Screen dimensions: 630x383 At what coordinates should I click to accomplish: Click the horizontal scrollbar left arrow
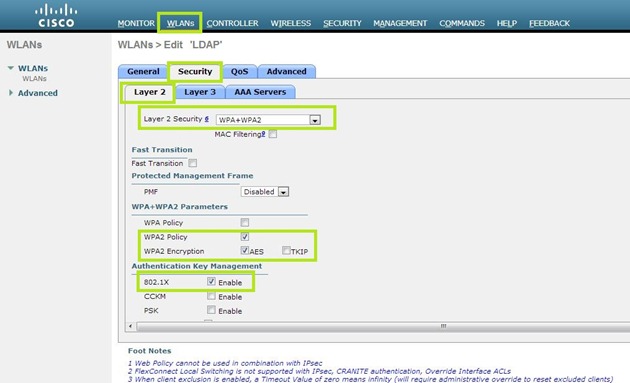coord(130,326)
